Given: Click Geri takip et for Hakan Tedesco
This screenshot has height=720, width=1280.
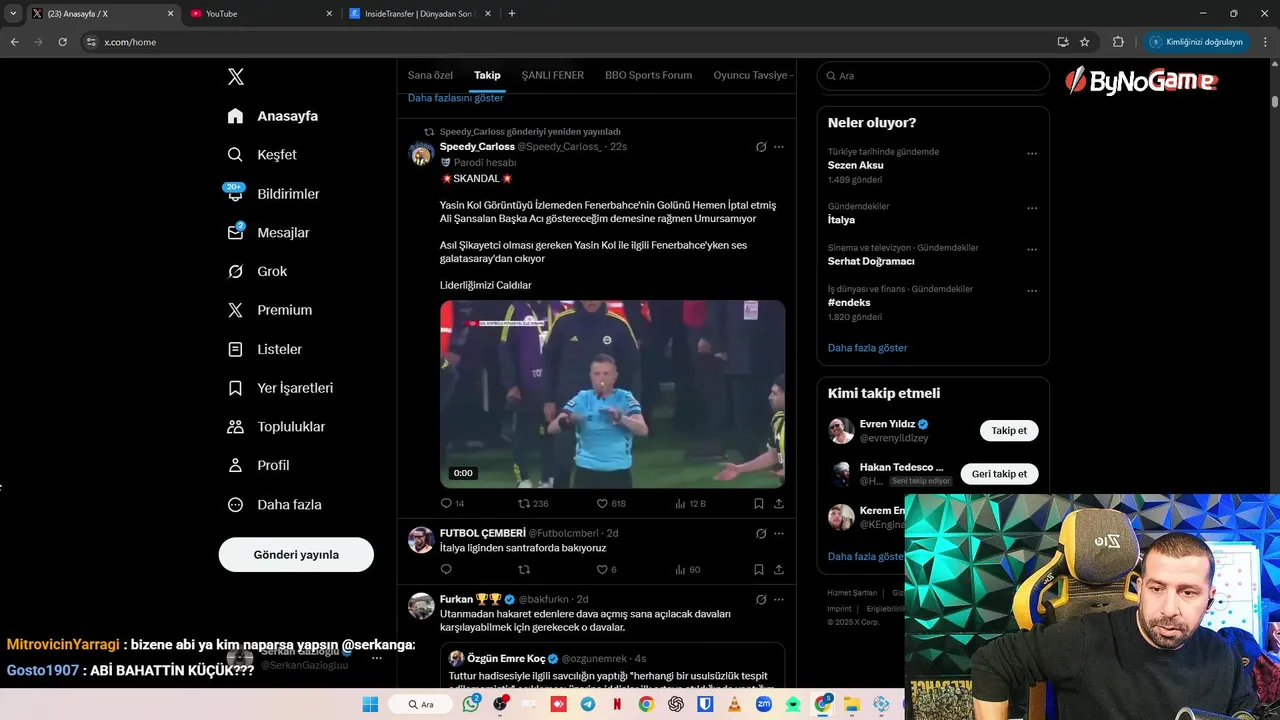Looking at the screenshot, I should coord(999,474).
